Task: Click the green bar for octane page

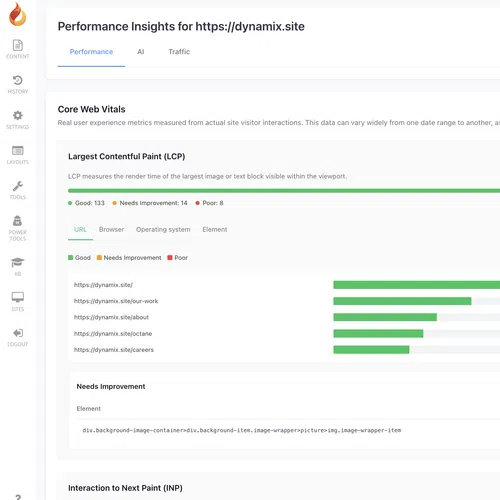Action: point(378,333)
